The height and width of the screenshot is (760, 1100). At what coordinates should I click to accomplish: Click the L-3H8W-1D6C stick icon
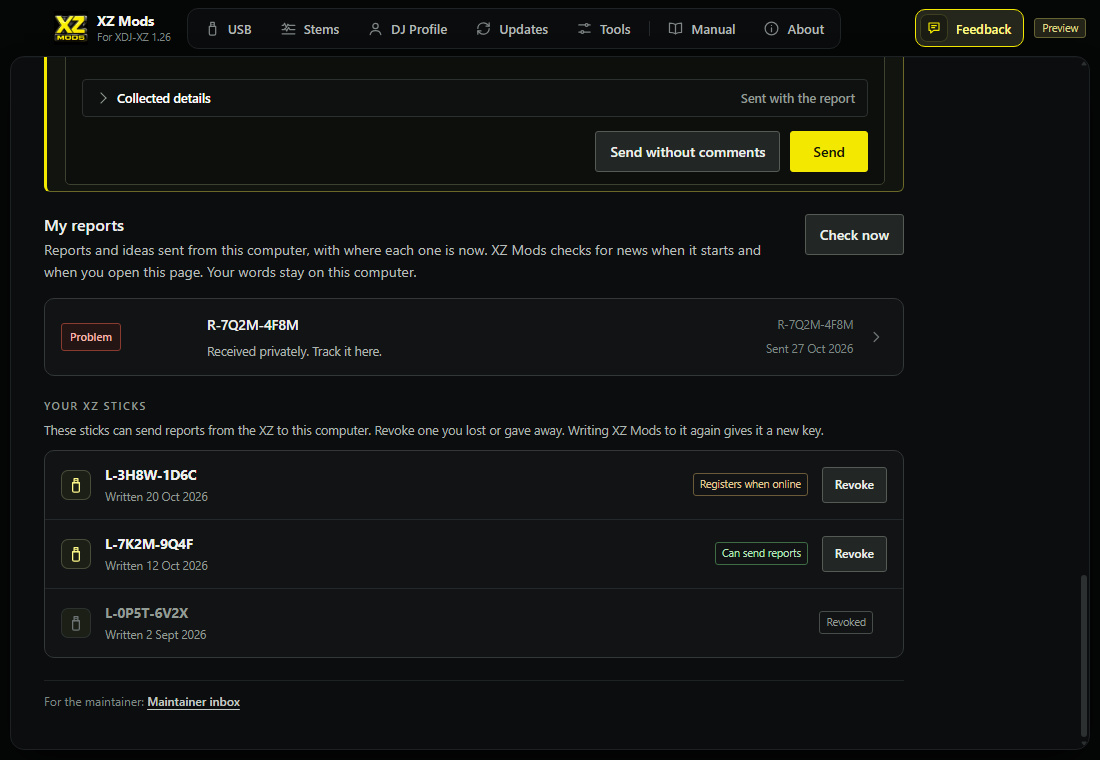(x=76, y=485)
